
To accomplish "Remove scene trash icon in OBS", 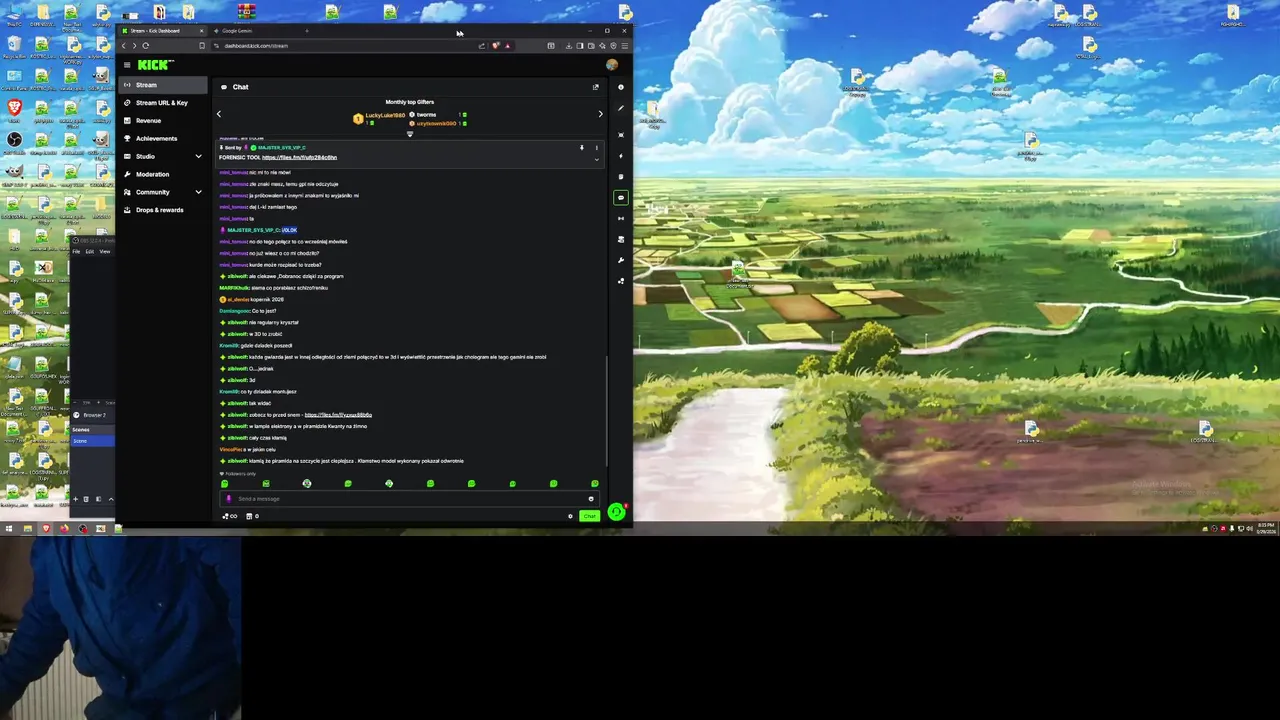I will (x=86, y=498).
